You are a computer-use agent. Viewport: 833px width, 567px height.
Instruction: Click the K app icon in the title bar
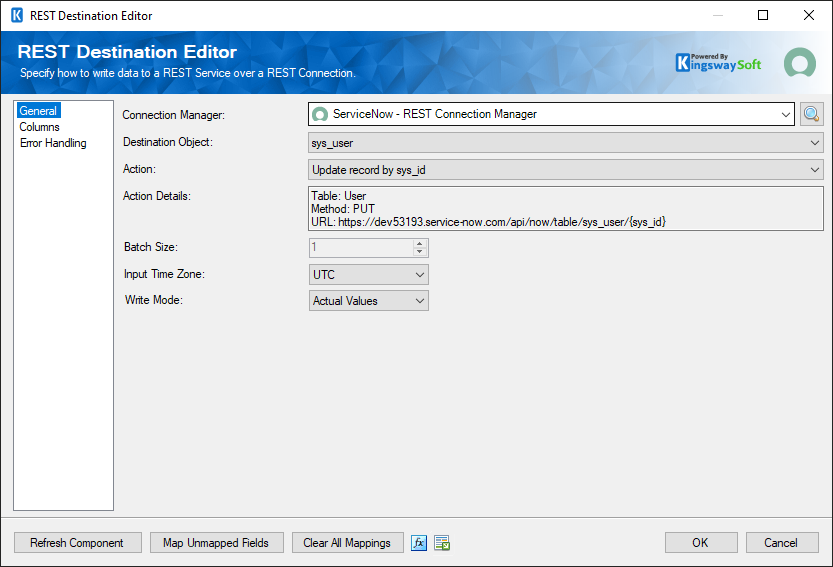pos(17,15)
